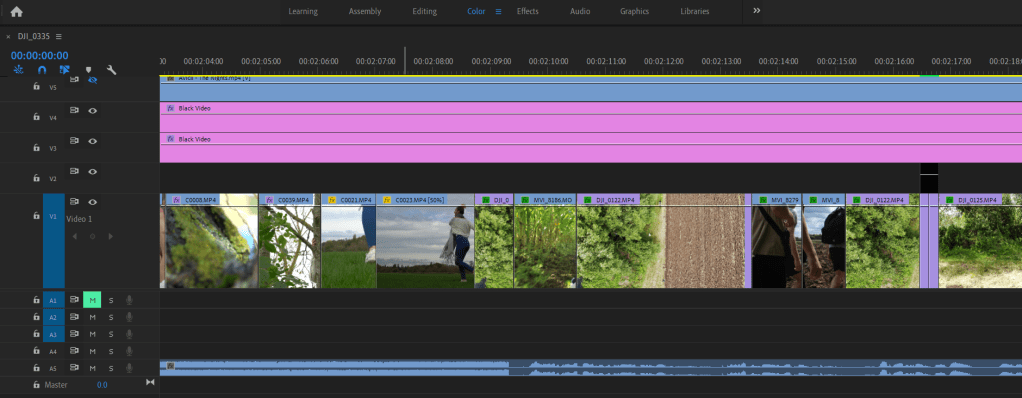Toggle lock on Master track
The height and width of the screenshot is (398, 1022).
(x=36, y=385)
